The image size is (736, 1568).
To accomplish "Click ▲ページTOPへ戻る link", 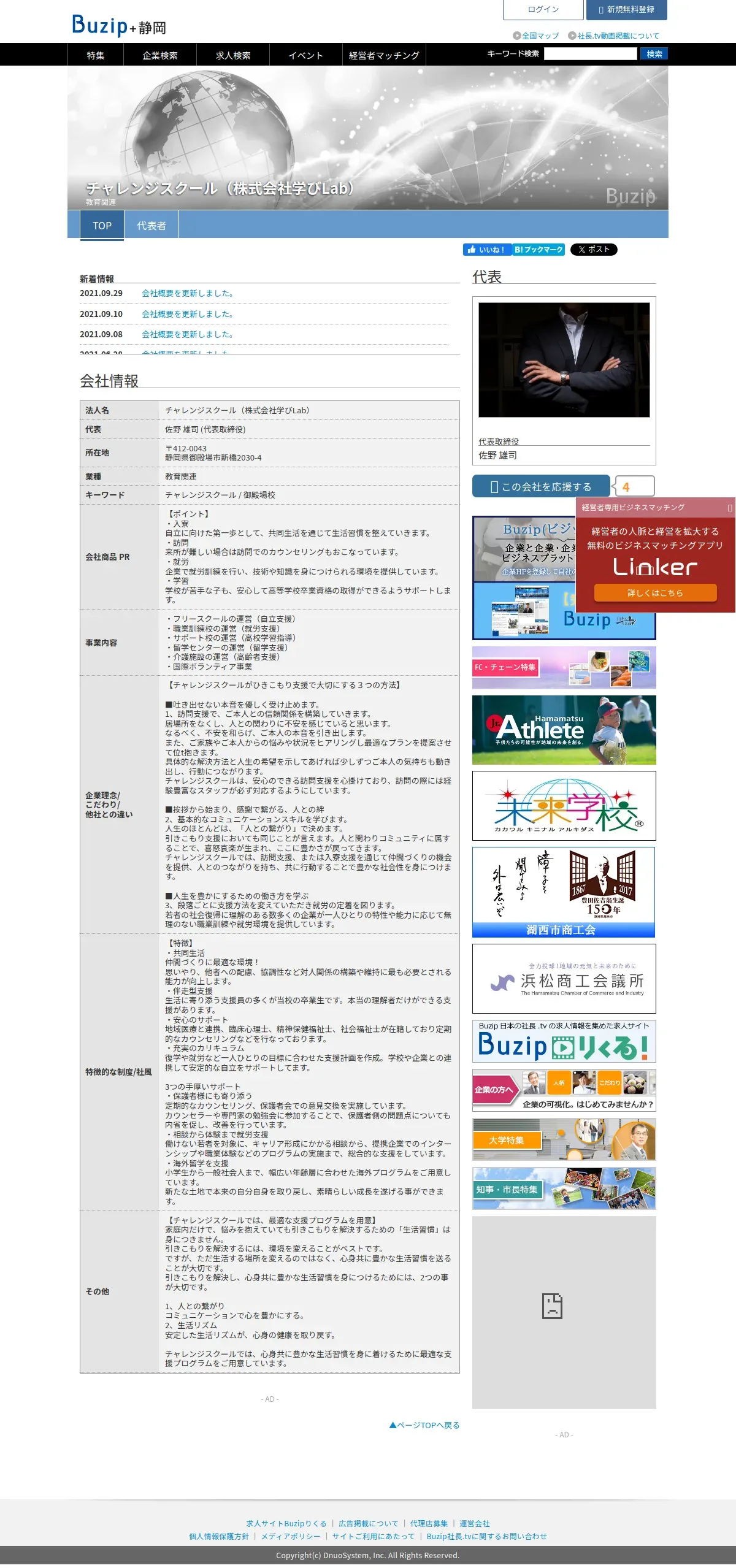I will (424, 1425).
